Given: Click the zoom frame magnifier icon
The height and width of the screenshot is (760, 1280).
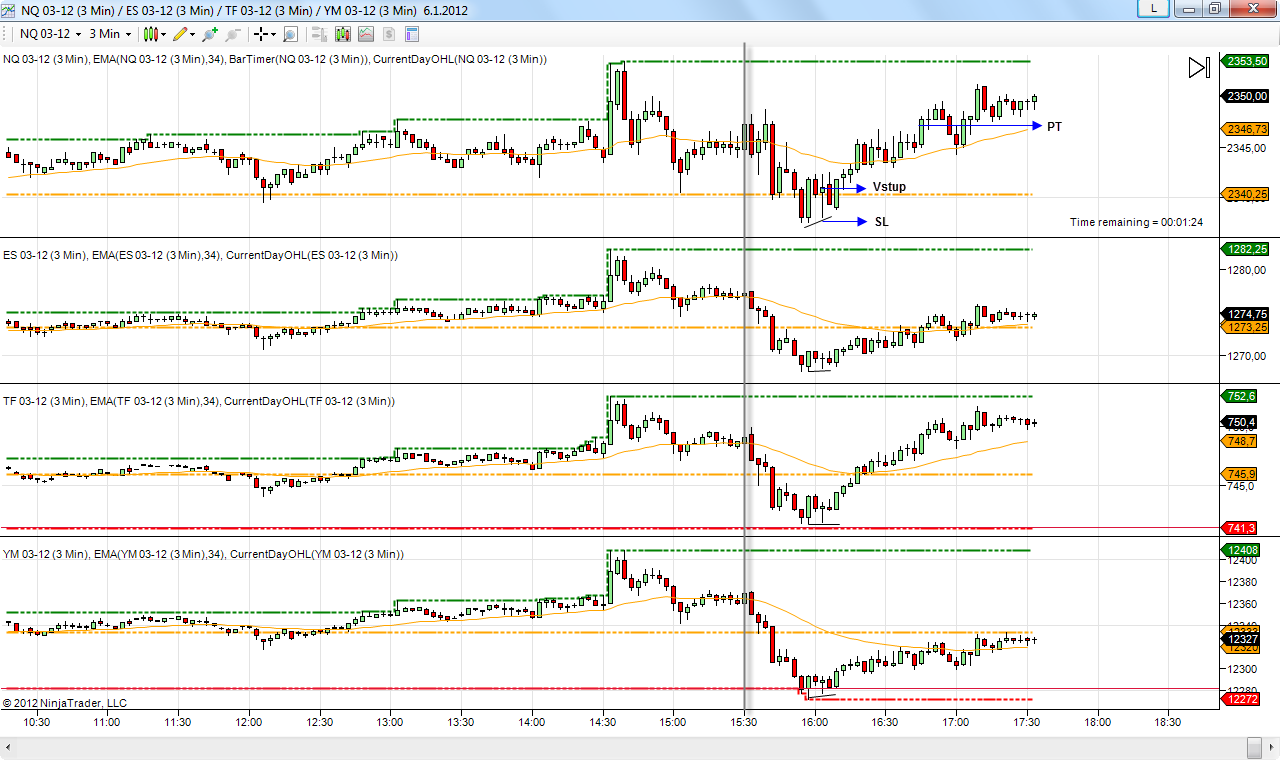Looking at the screenshot, I should click(290, 34).
